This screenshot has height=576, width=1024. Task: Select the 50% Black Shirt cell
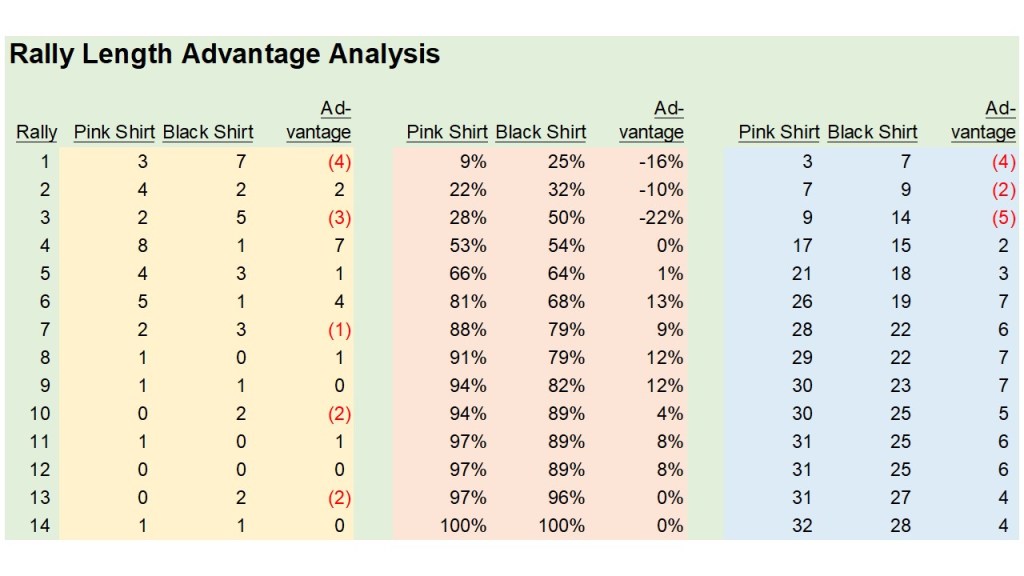pos(566,217)
